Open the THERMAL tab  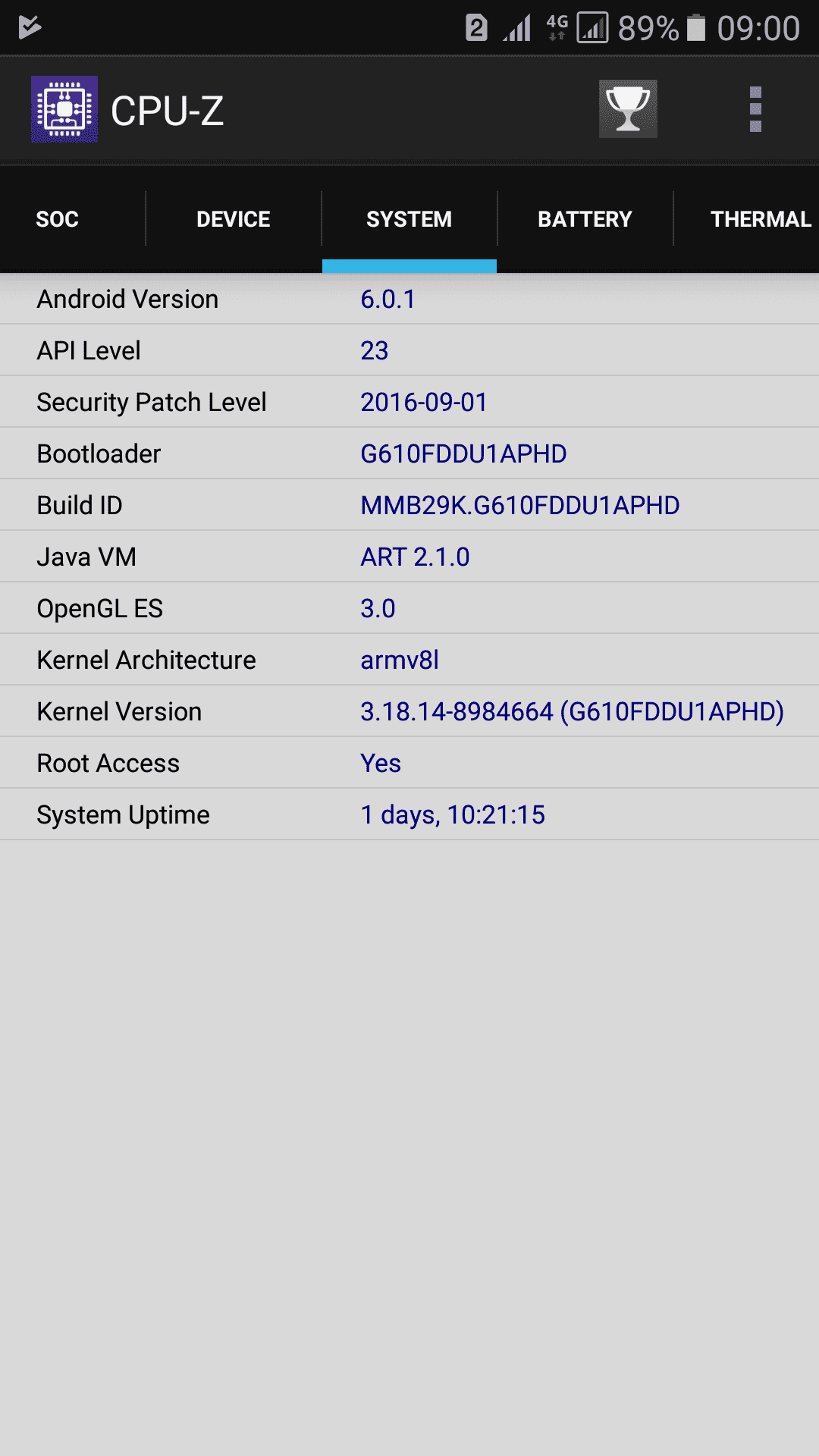pyautogui.click(x=761, y=219)
